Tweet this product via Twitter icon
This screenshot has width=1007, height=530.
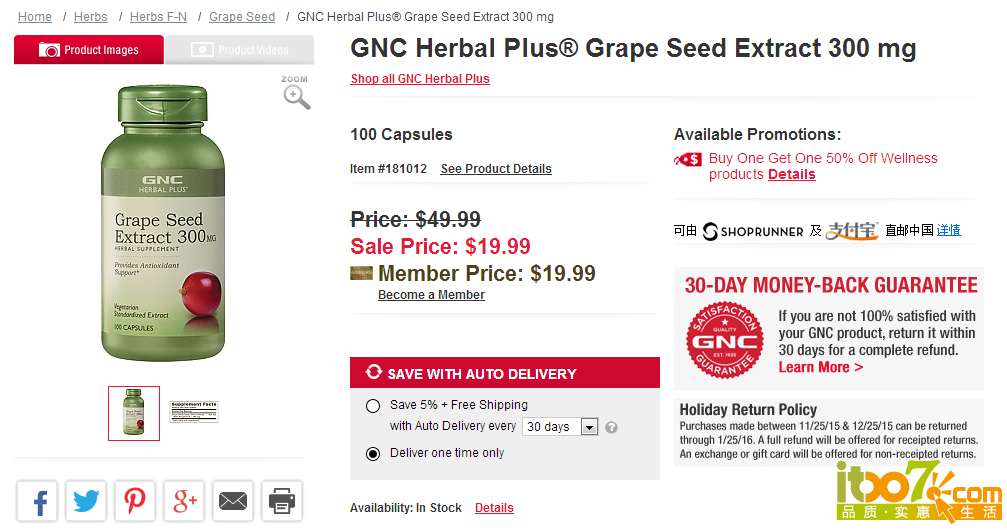[x=86, y=500]
